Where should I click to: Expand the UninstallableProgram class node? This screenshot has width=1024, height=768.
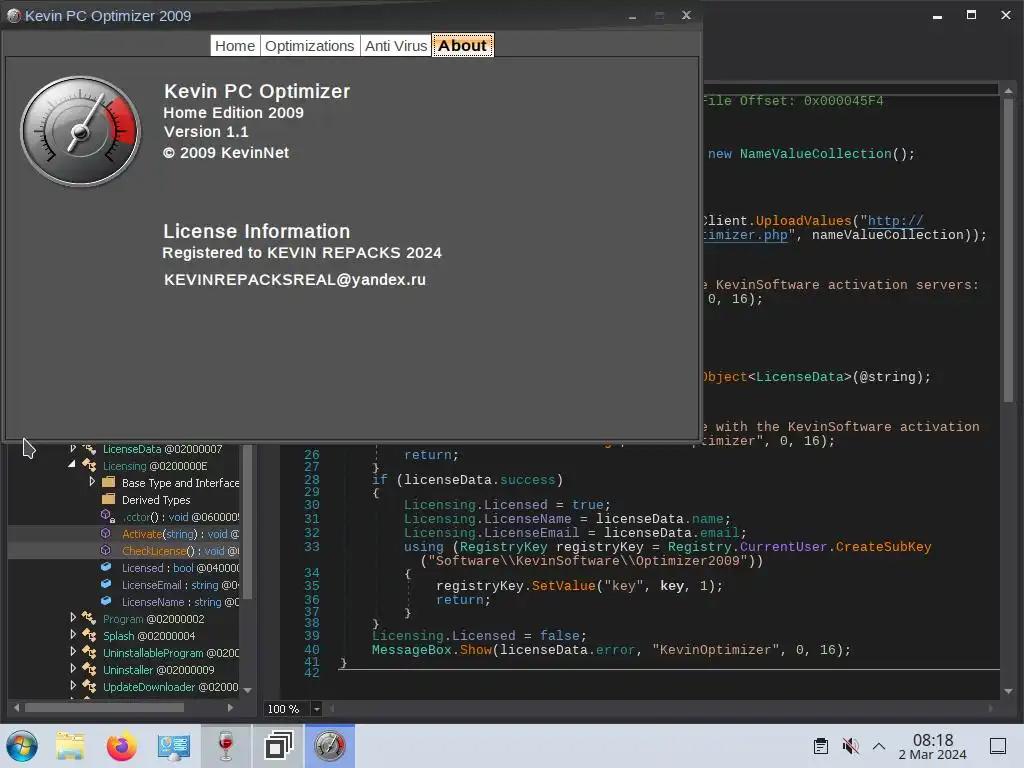pyautogui.click(x=73, y=652)
